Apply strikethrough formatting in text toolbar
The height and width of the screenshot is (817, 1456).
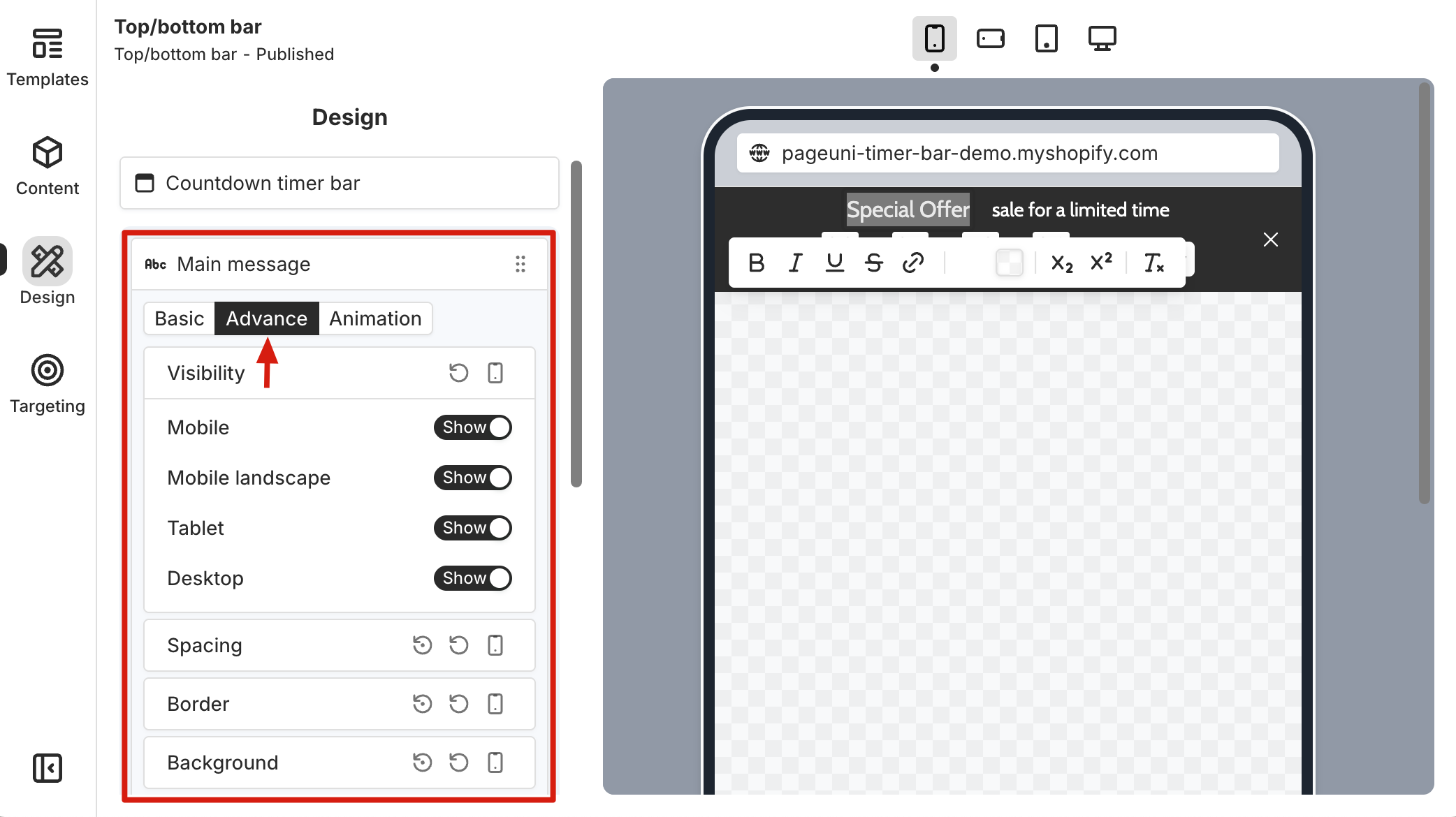pos(874,263)
